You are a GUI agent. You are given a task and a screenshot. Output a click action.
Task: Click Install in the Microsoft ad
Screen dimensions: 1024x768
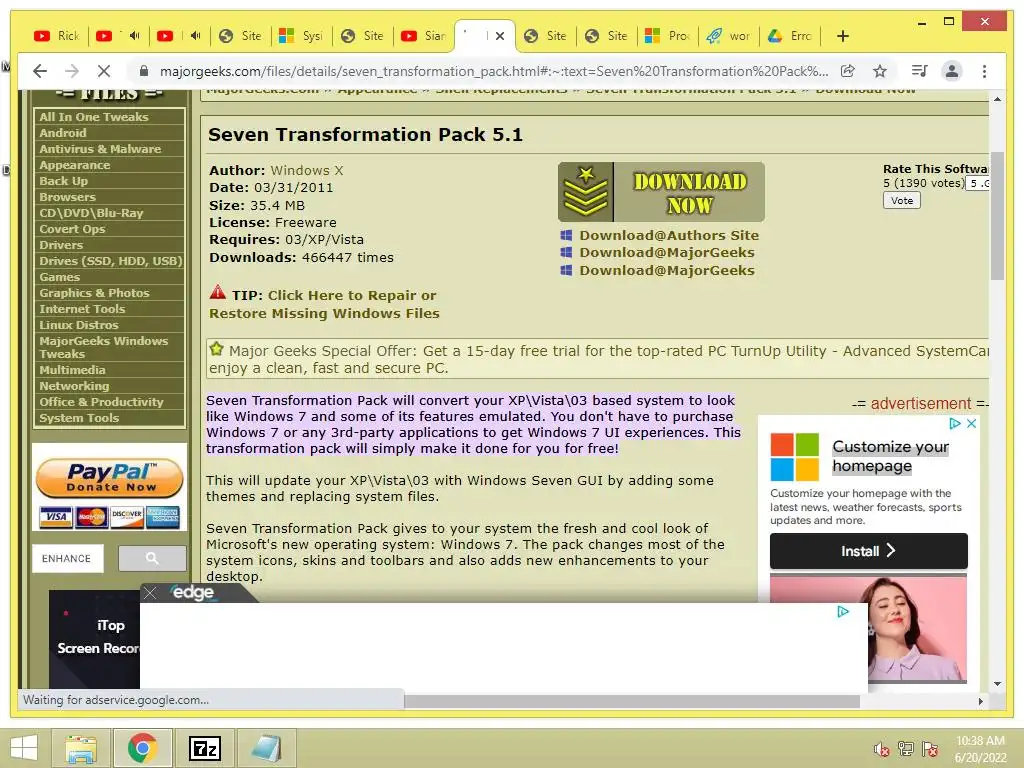point(868,551)
